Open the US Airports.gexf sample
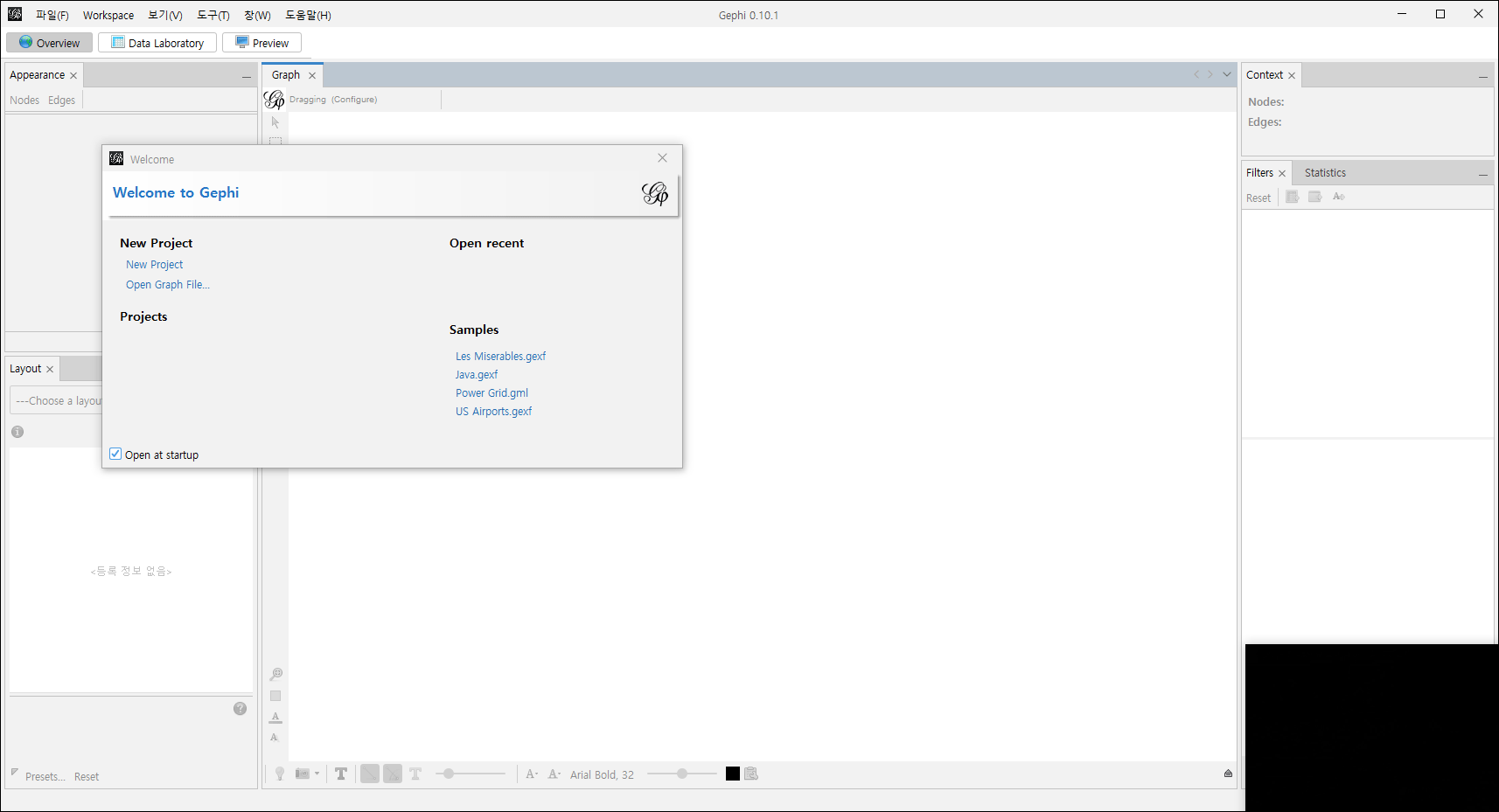 click(x=493, y=412)
